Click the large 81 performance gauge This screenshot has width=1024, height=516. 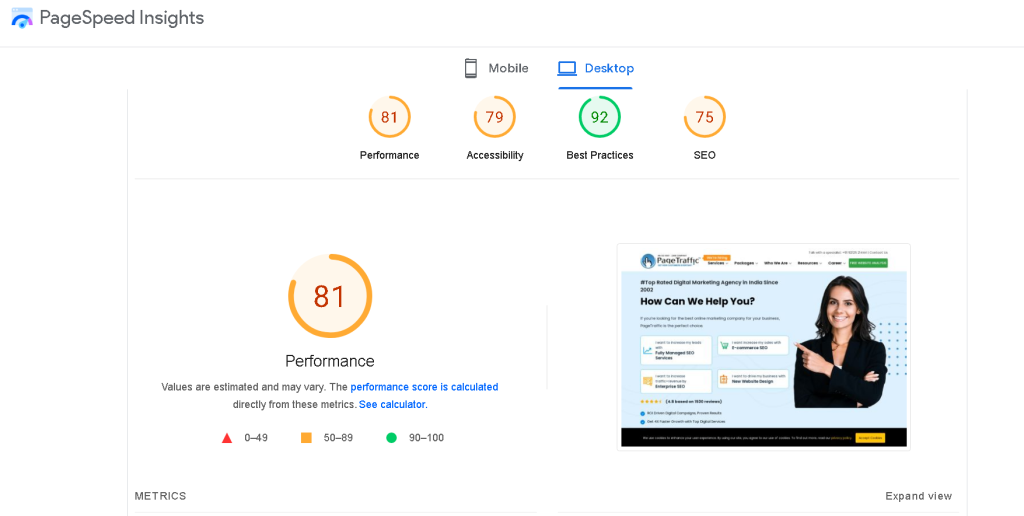[x=330, y=296]
